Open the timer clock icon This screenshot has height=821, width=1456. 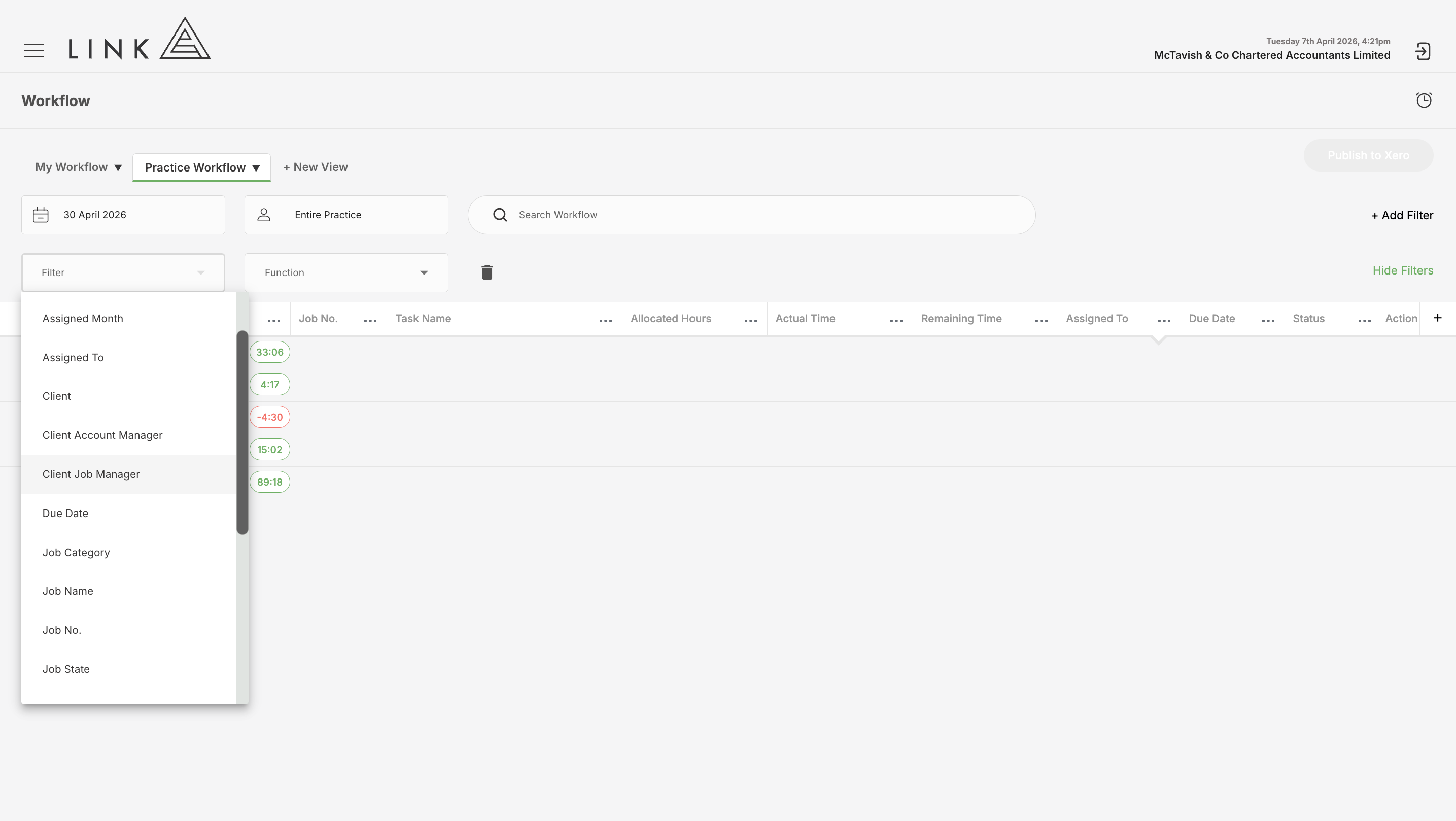pos(1424,100)
